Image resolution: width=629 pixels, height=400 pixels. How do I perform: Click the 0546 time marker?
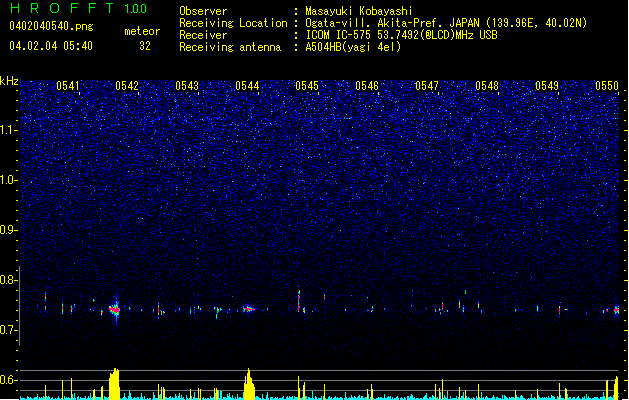coord(367,86)
